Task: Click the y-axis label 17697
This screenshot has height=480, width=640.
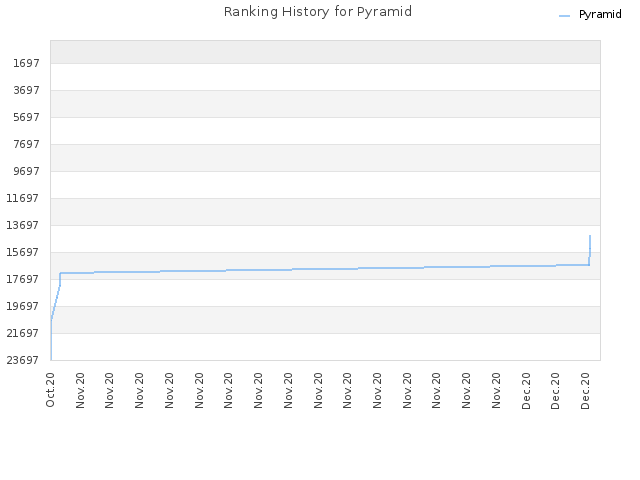Action: click(x=23, y=279)
